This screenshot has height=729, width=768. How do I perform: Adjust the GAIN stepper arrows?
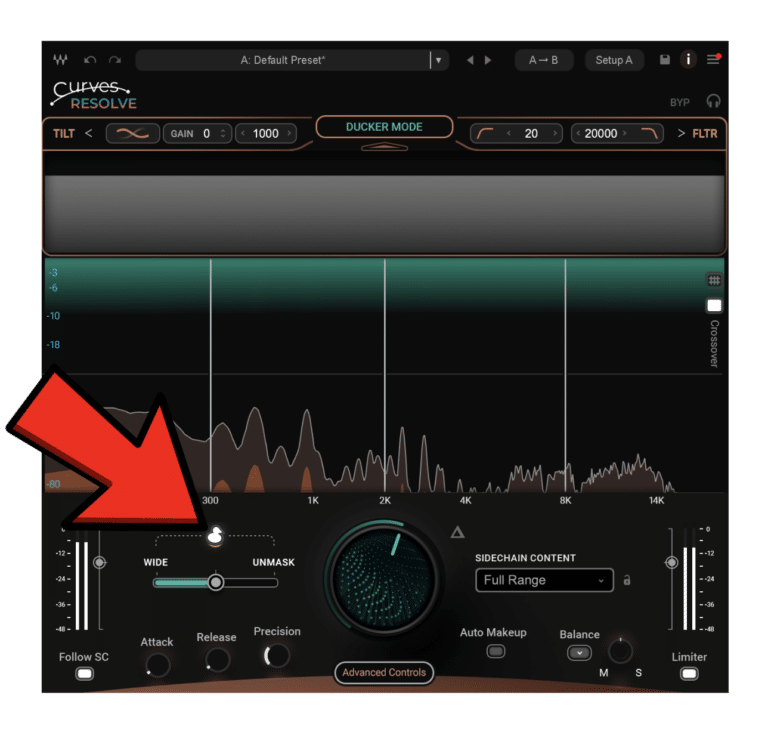click(x=223, y=133)
